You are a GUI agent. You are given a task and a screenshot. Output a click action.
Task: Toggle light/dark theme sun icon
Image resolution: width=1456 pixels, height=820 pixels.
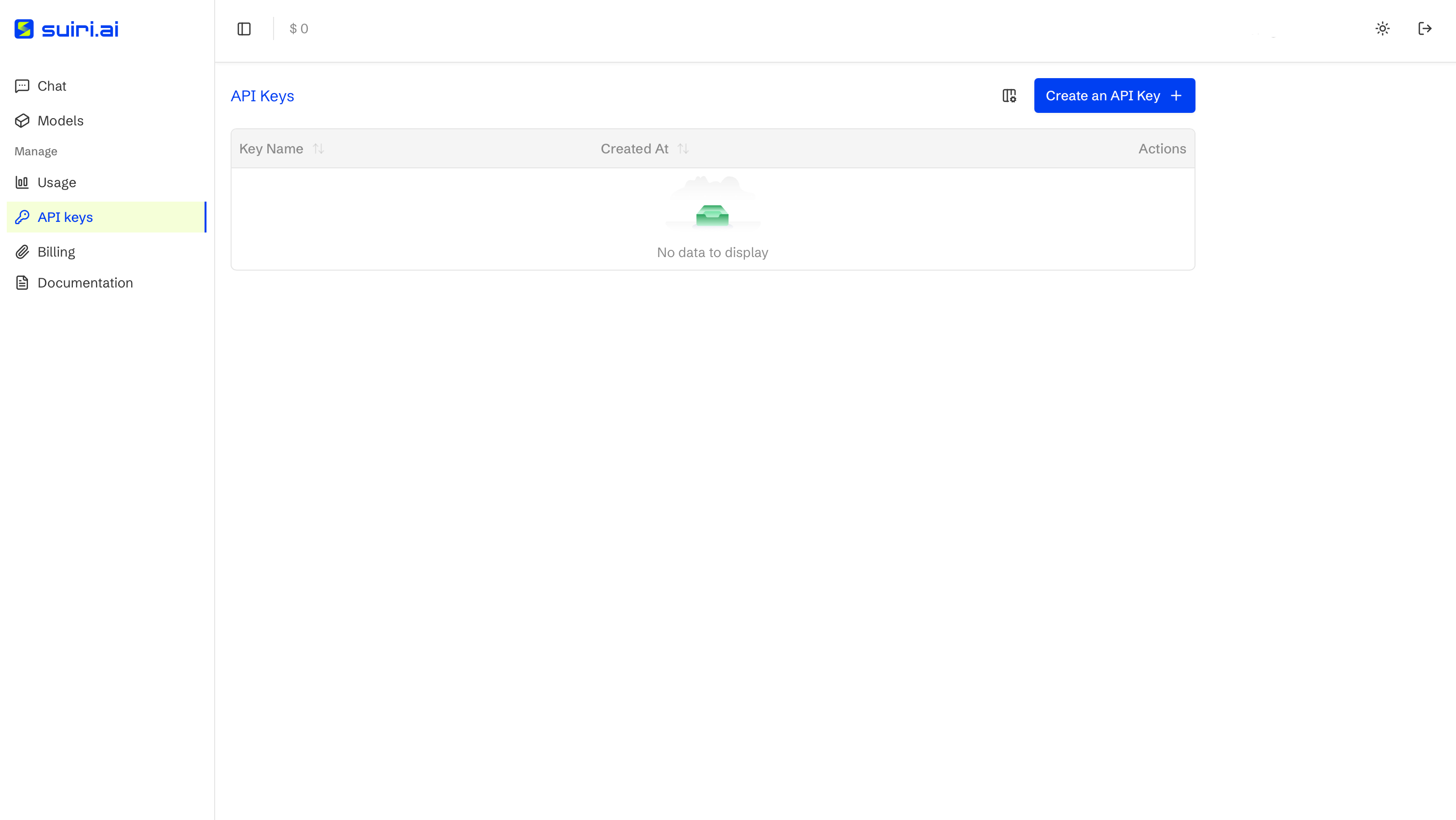[x=1383, y=29]
